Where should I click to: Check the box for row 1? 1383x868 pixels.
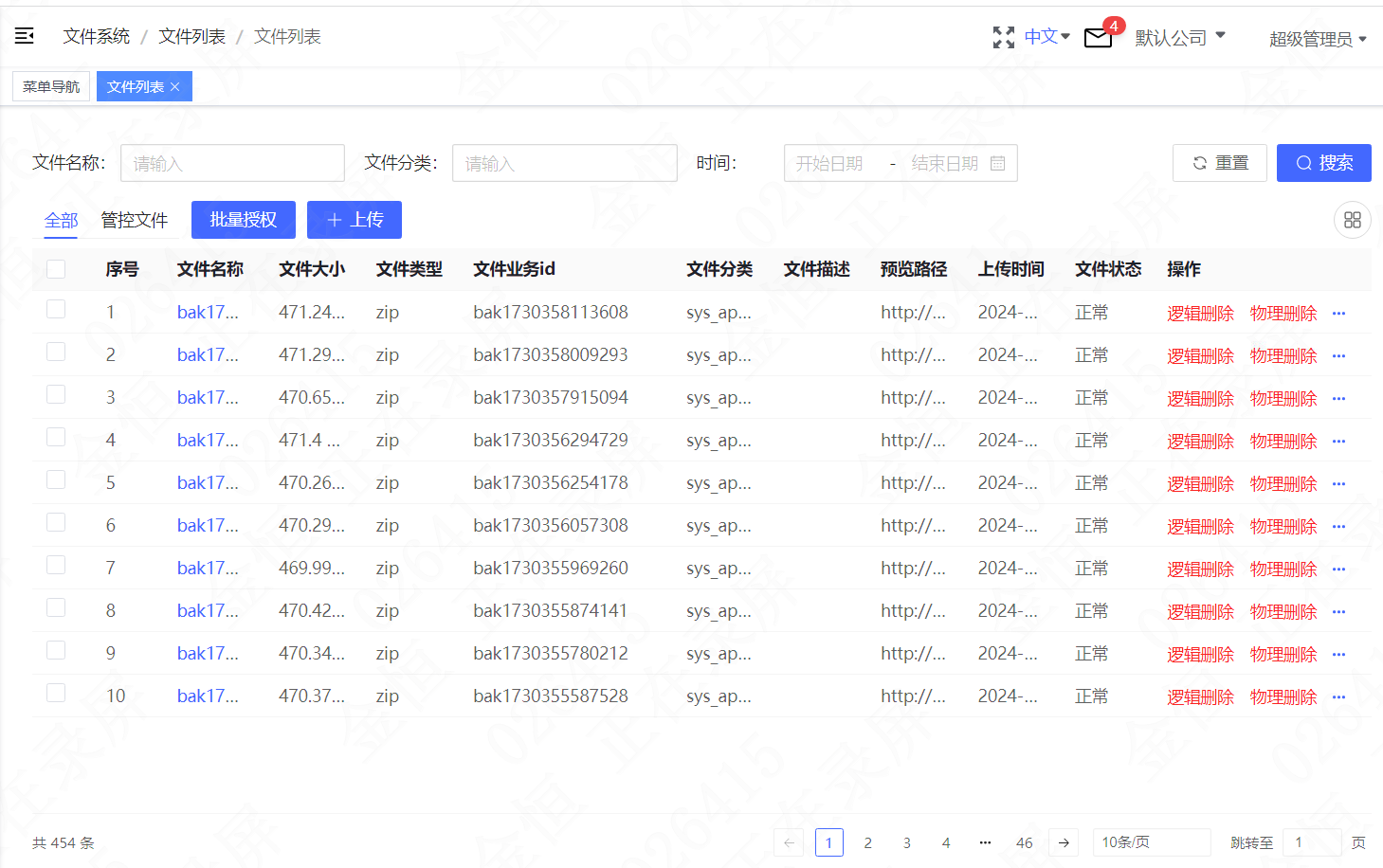(56, 309)
